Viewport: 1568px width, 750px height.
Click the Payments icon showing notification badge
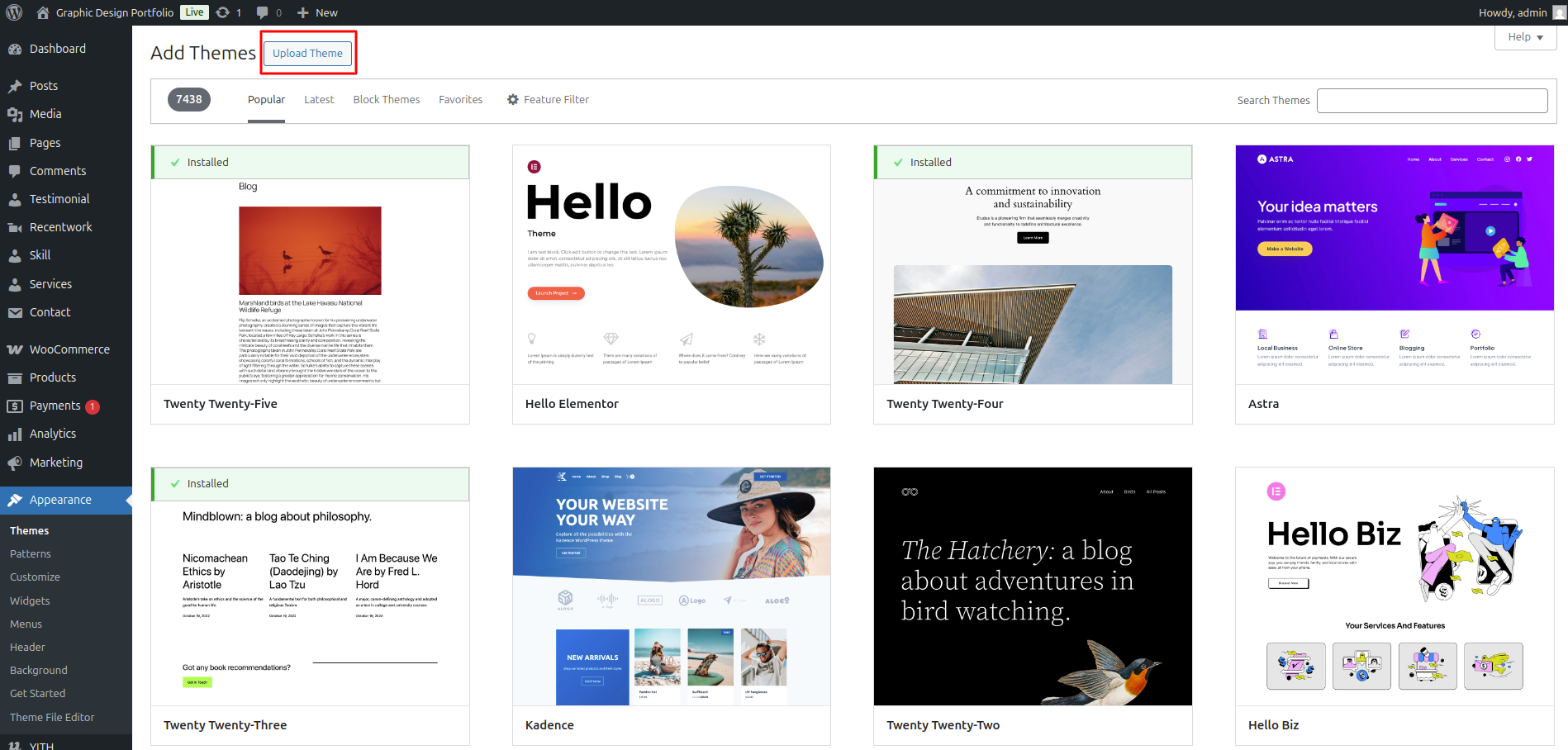(16, 406)
